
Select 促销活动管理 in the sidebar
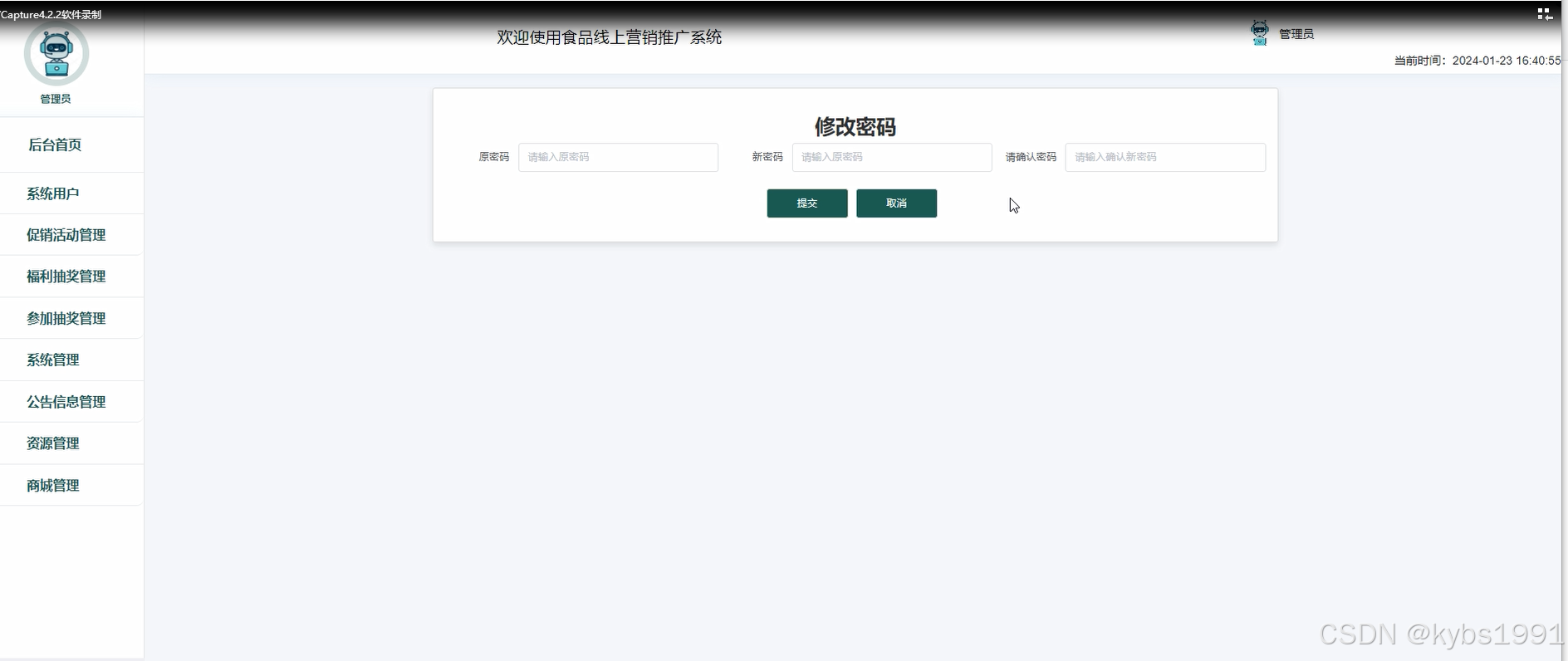click(66, 235)
